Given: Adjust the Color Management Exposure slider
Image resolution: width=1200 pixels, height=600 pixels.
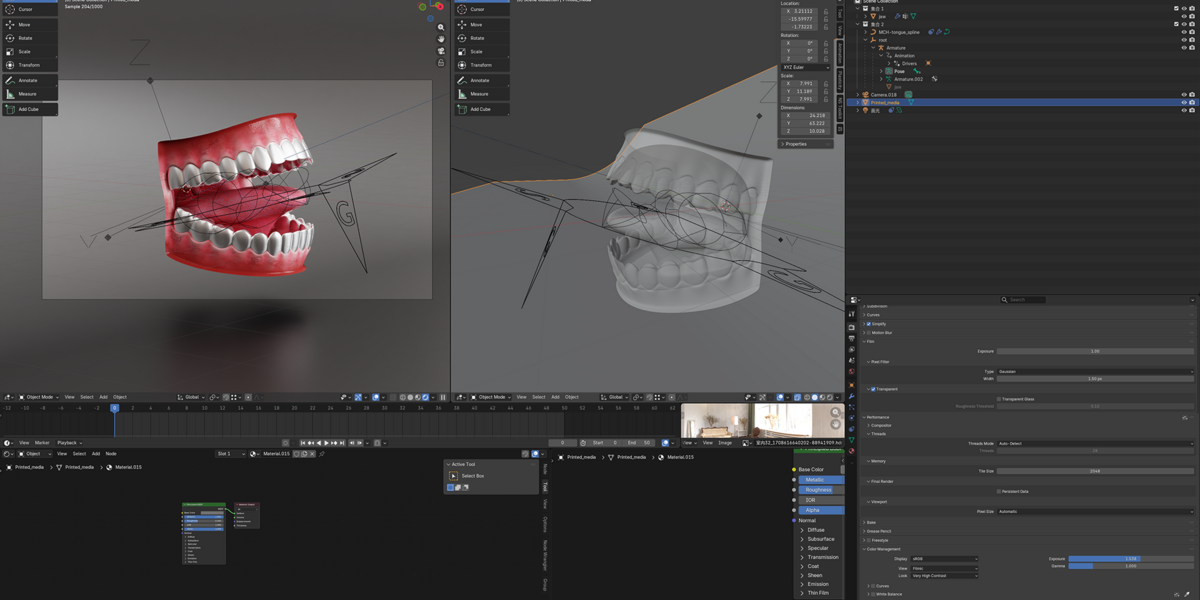Looking at the screenshot, I should 1131,559.
